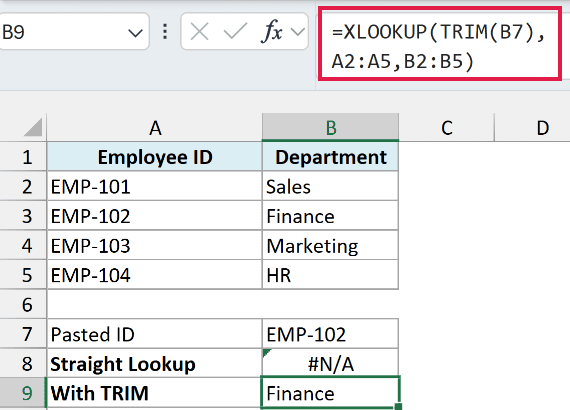Click the Select All corner triangle
The height and width of the screenshot is (410, 570).
pyautogui.click(x=33, y=128)
